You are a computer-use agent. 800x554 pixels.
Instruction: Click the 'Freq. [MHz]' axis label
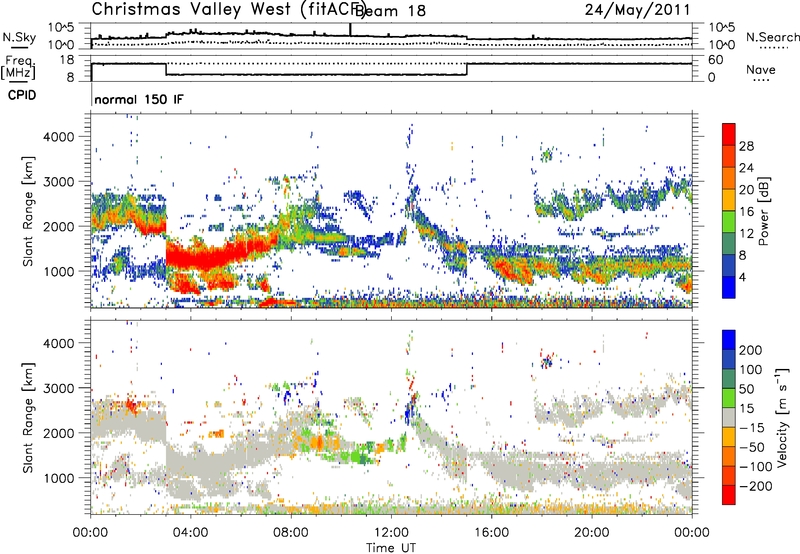point(18,68)
